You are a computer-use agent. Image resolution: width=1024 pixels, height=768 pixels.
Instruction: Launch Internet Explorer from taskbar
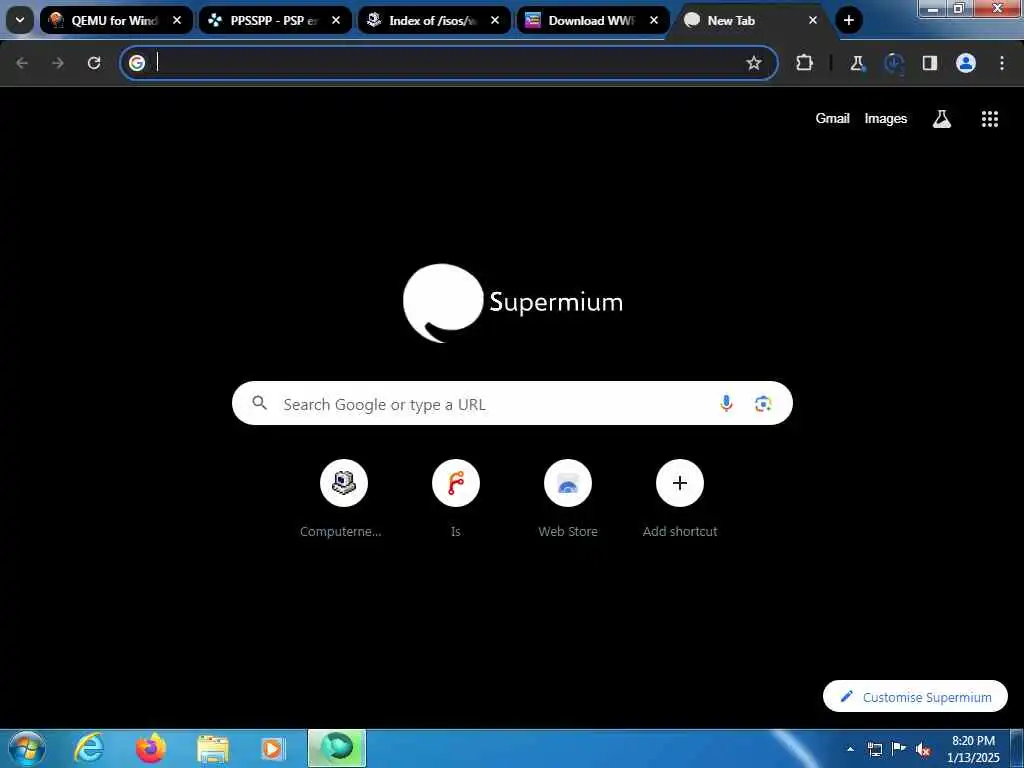[x=89, y=748]
